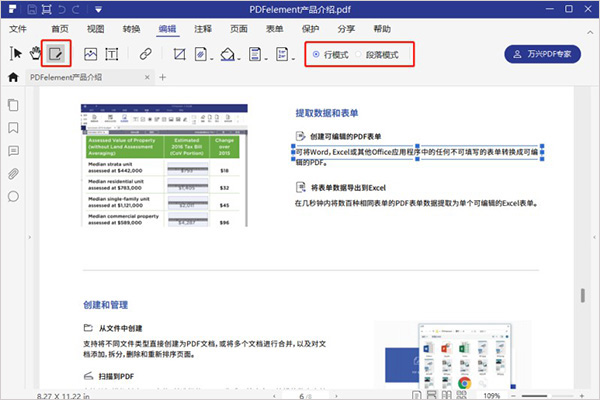
Task: Click the Add Image tool
Action: [x=90, y=54]
